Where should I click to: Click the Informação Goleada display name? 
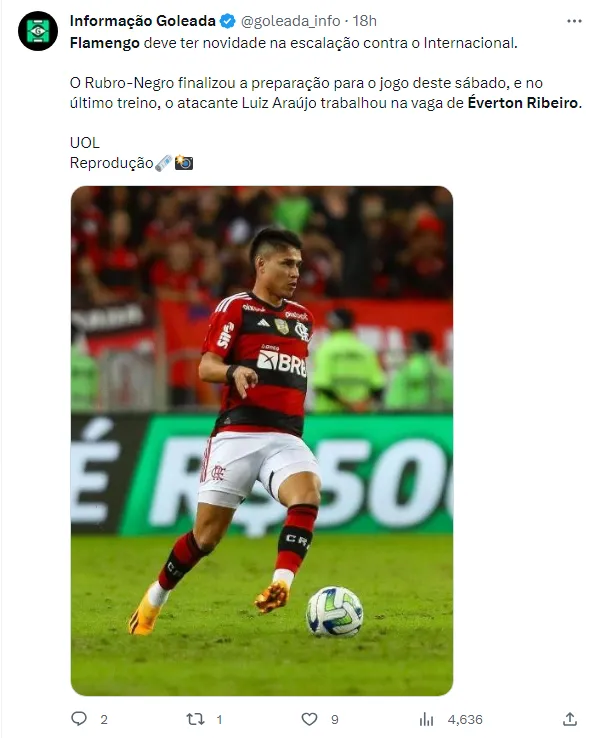pyautogui.click(x=143, y=21)
